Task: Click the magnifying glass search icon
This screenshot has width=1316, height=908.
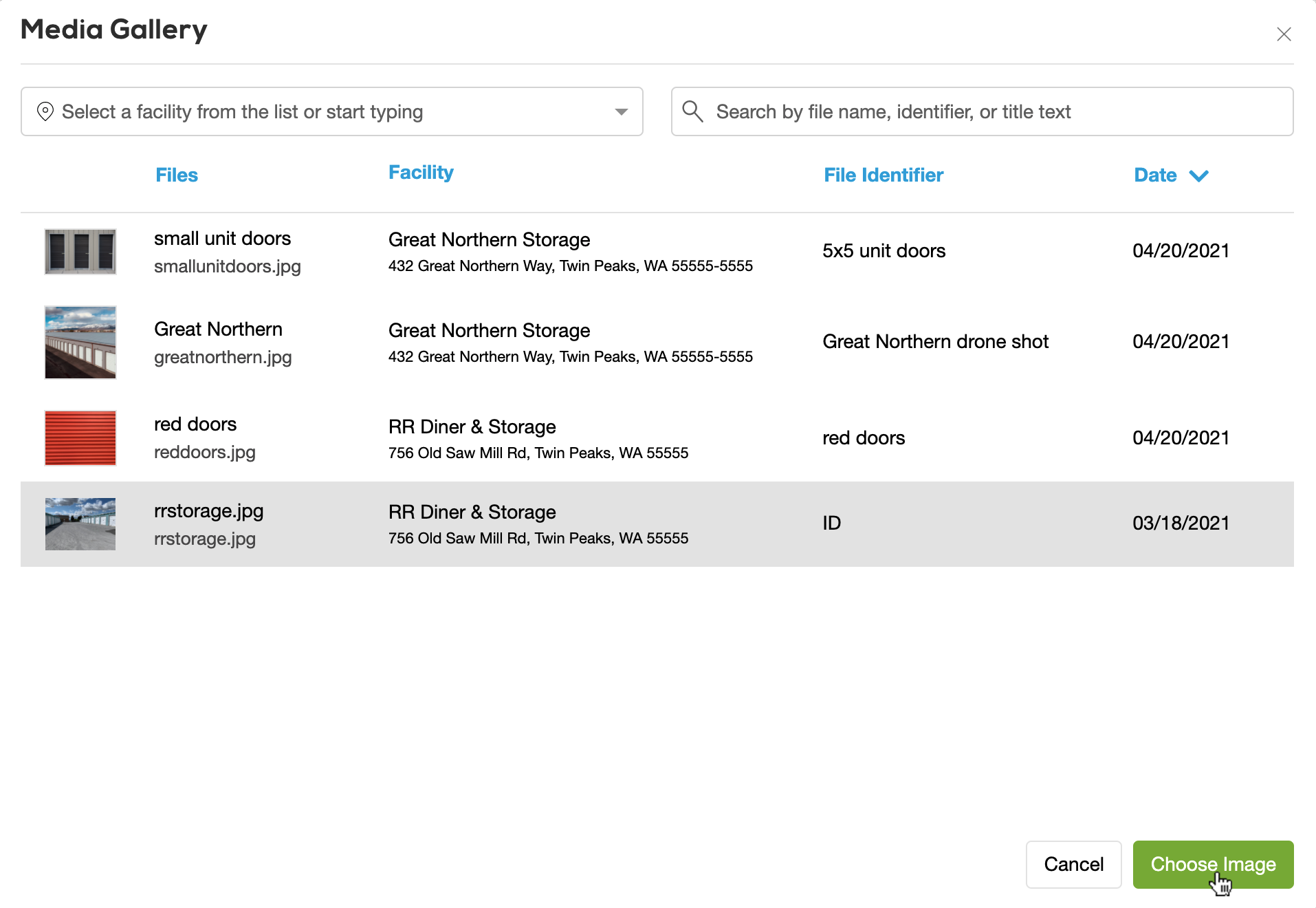Action: coord(692,111)
